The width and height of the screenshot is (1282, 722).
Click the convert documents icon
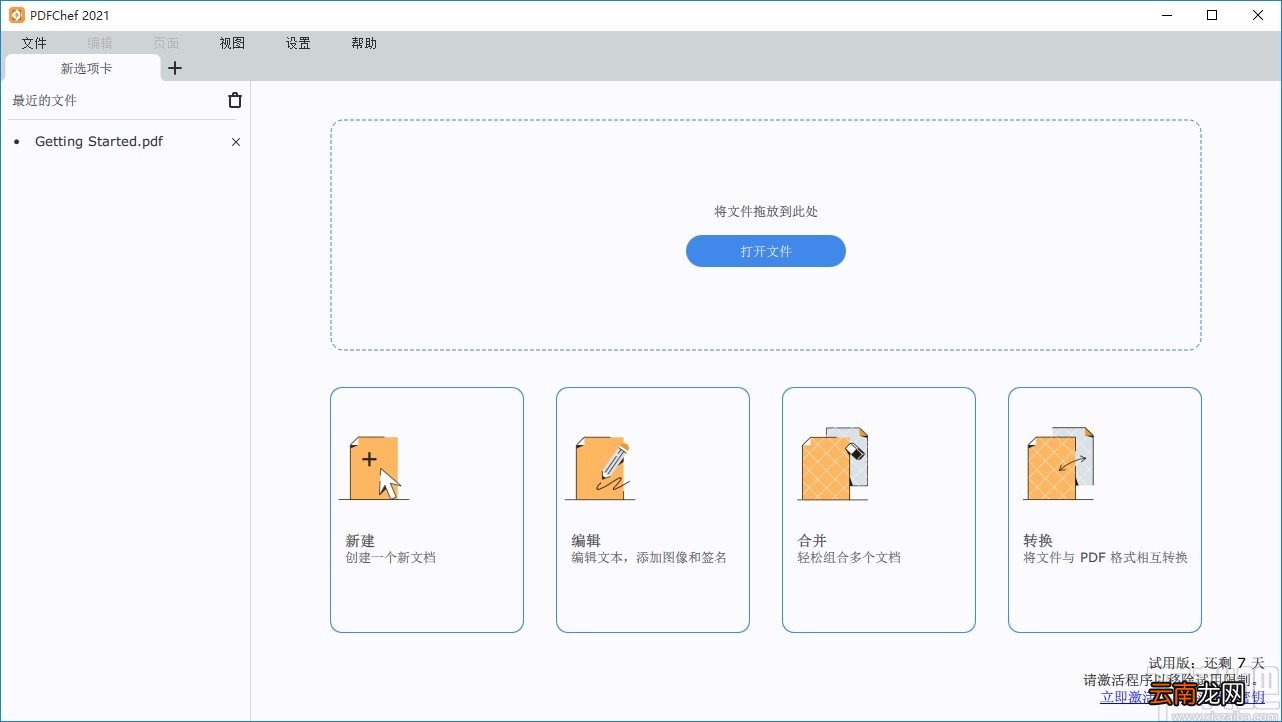pos(1059,464)
